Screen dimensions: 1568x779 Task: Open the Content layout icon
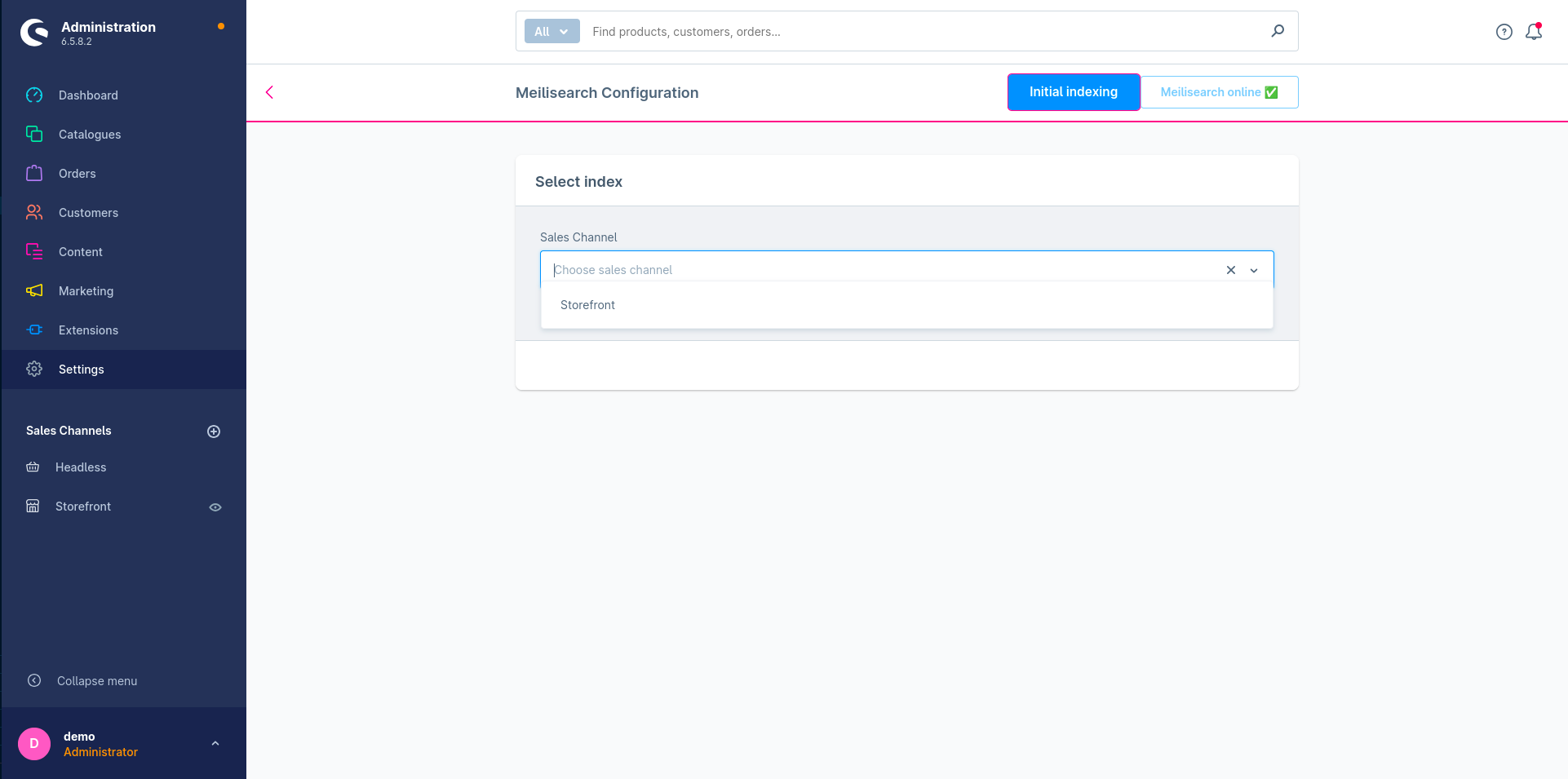tap(34, 251)
